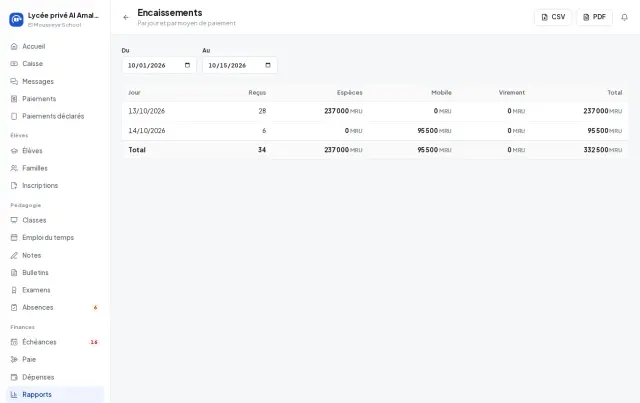Open Échéances with badge 16
The width and height of the screenshot is (640, 403).
55,342
